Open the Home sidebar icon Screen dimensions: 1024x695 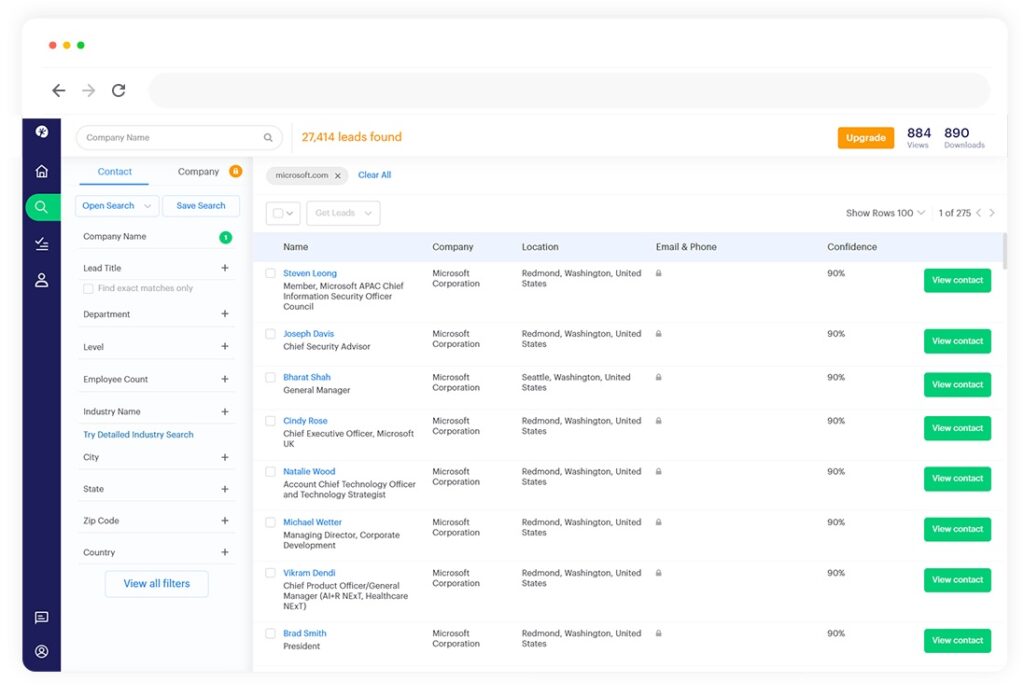click(41, 171)
